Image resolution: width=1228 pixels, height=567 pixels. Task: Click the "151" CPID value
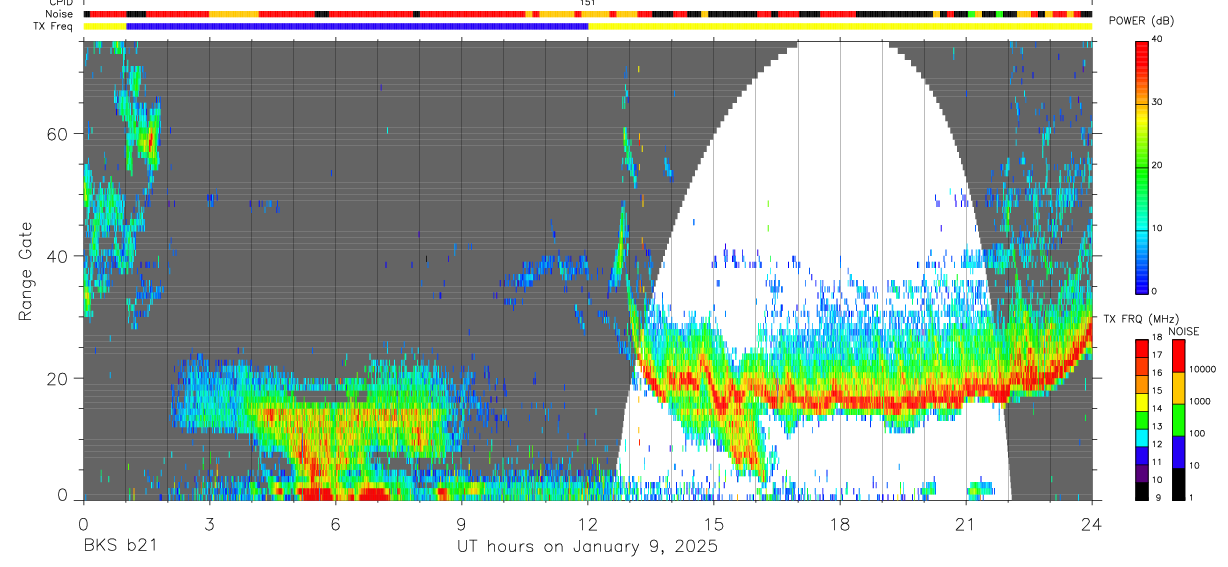(587, 3)
